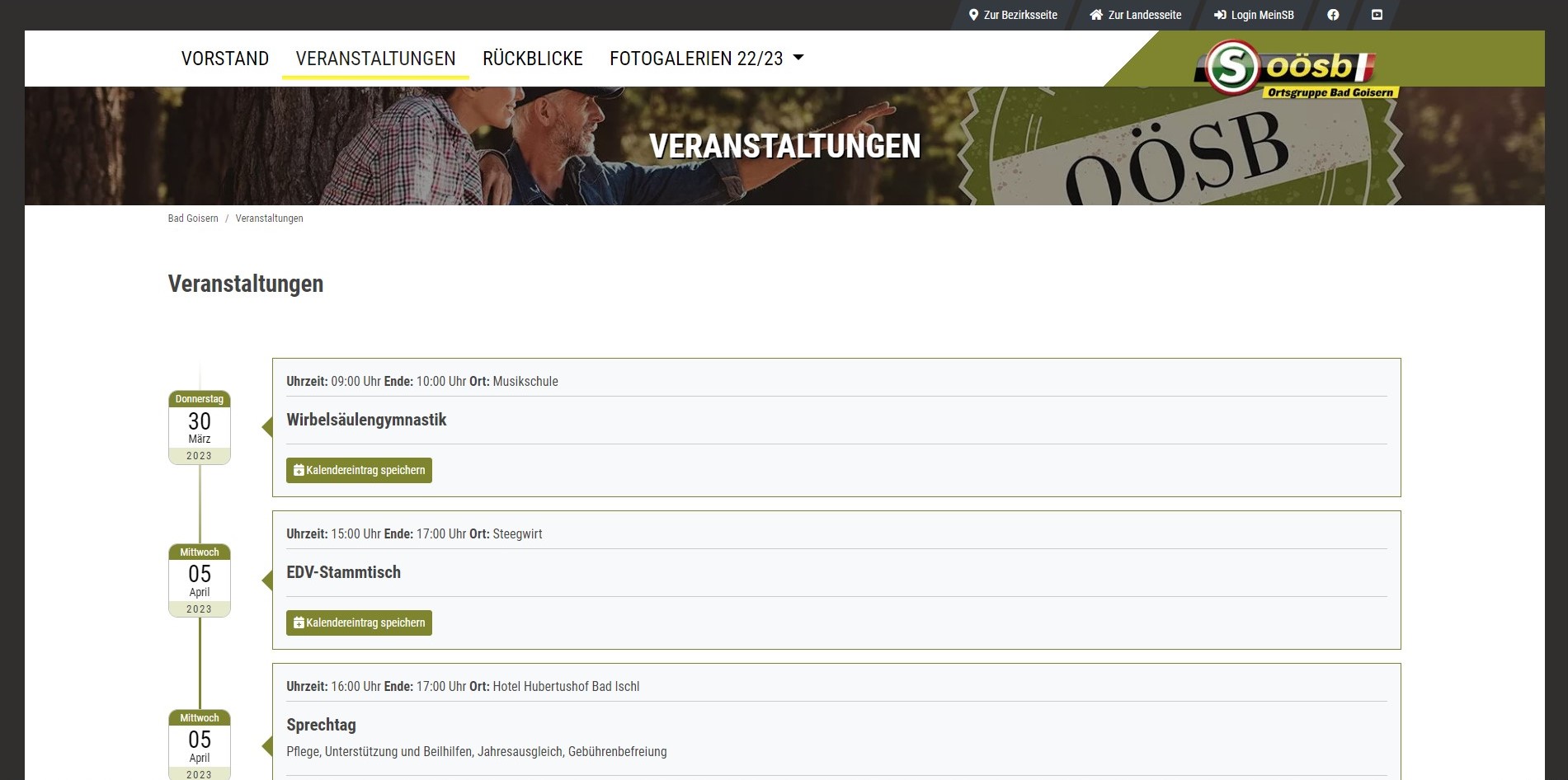Click '09:00 Uhr' start time of Wirbelsäulengymnastik
The width and height of the screenshot is (1568, 780).
coord(356,381)
